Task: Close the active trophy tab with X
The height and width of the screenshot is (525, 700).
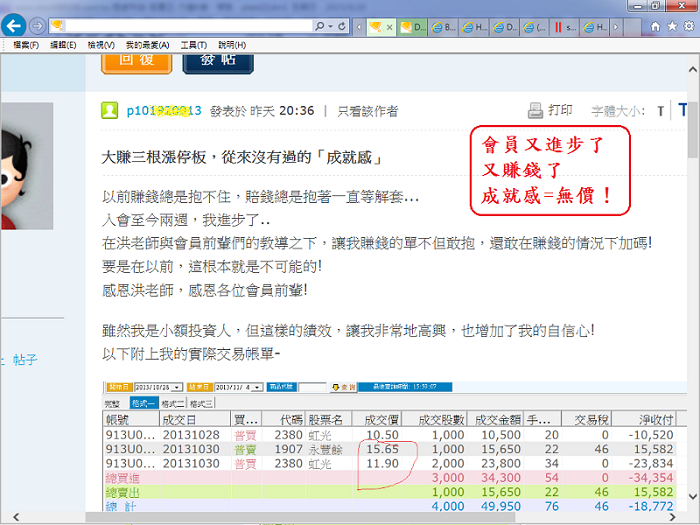Action: point(389,27)
